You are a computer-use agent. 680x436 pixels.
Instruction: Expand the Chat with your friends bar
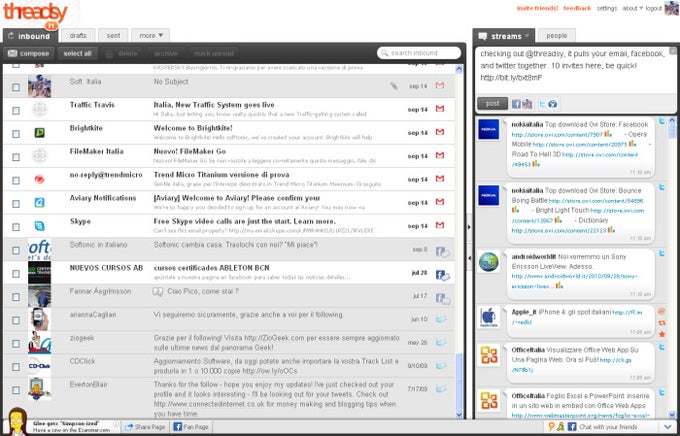667,427
